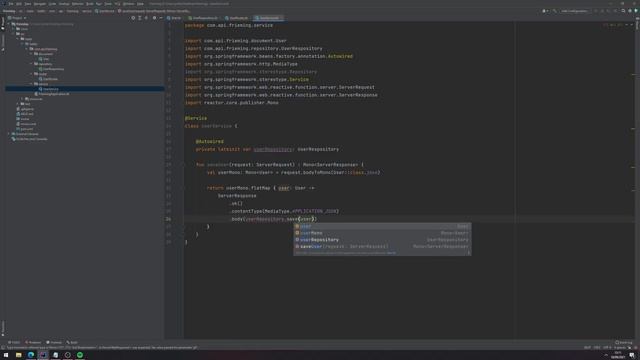Click Expand All in Project panel toolbar
The image size is (640, 360).
(x=140, y=18)
